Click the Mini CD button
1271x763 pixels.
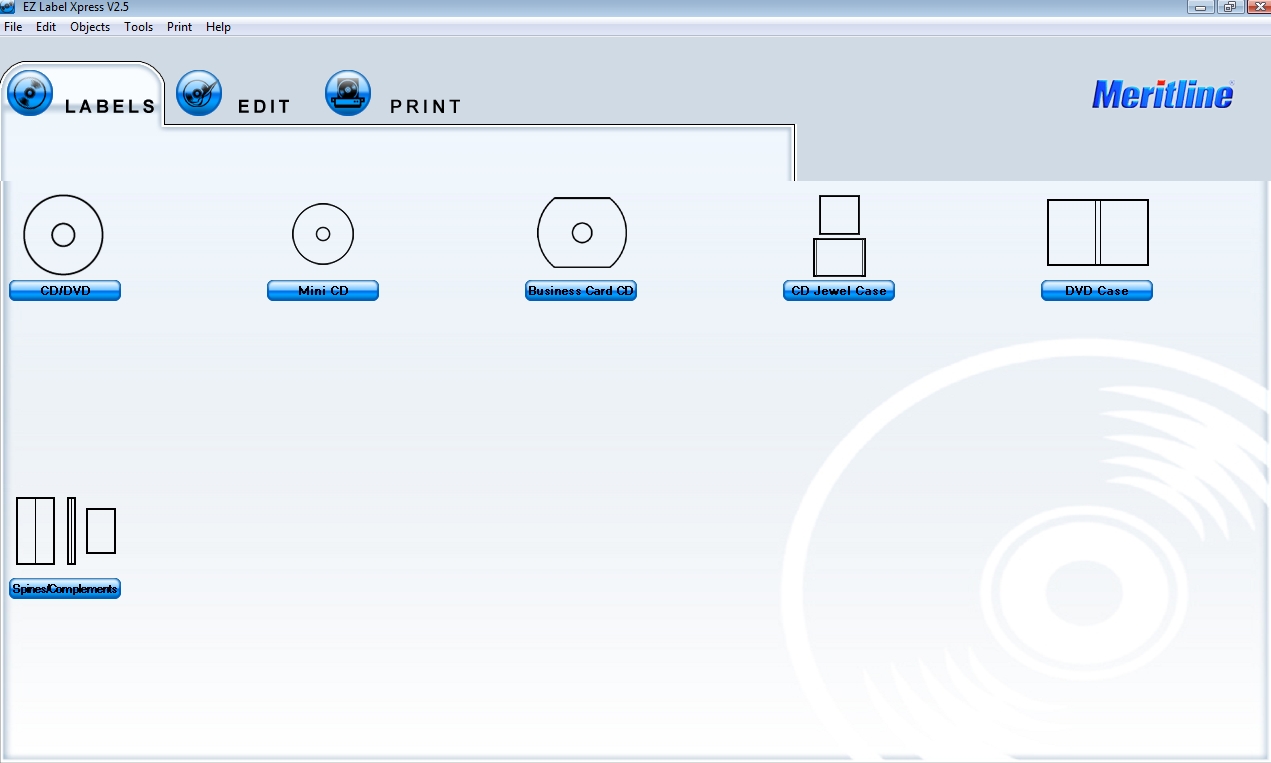point(322,290)
